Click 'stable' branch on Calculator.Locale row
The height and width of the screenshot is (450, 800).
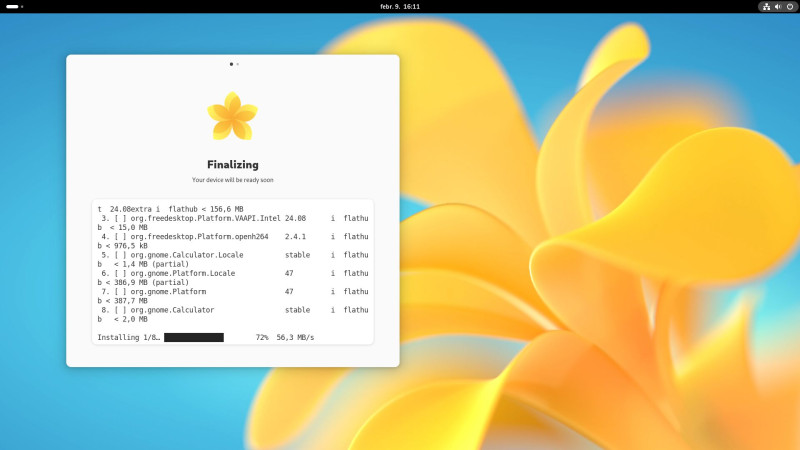[x=297, y=255]
